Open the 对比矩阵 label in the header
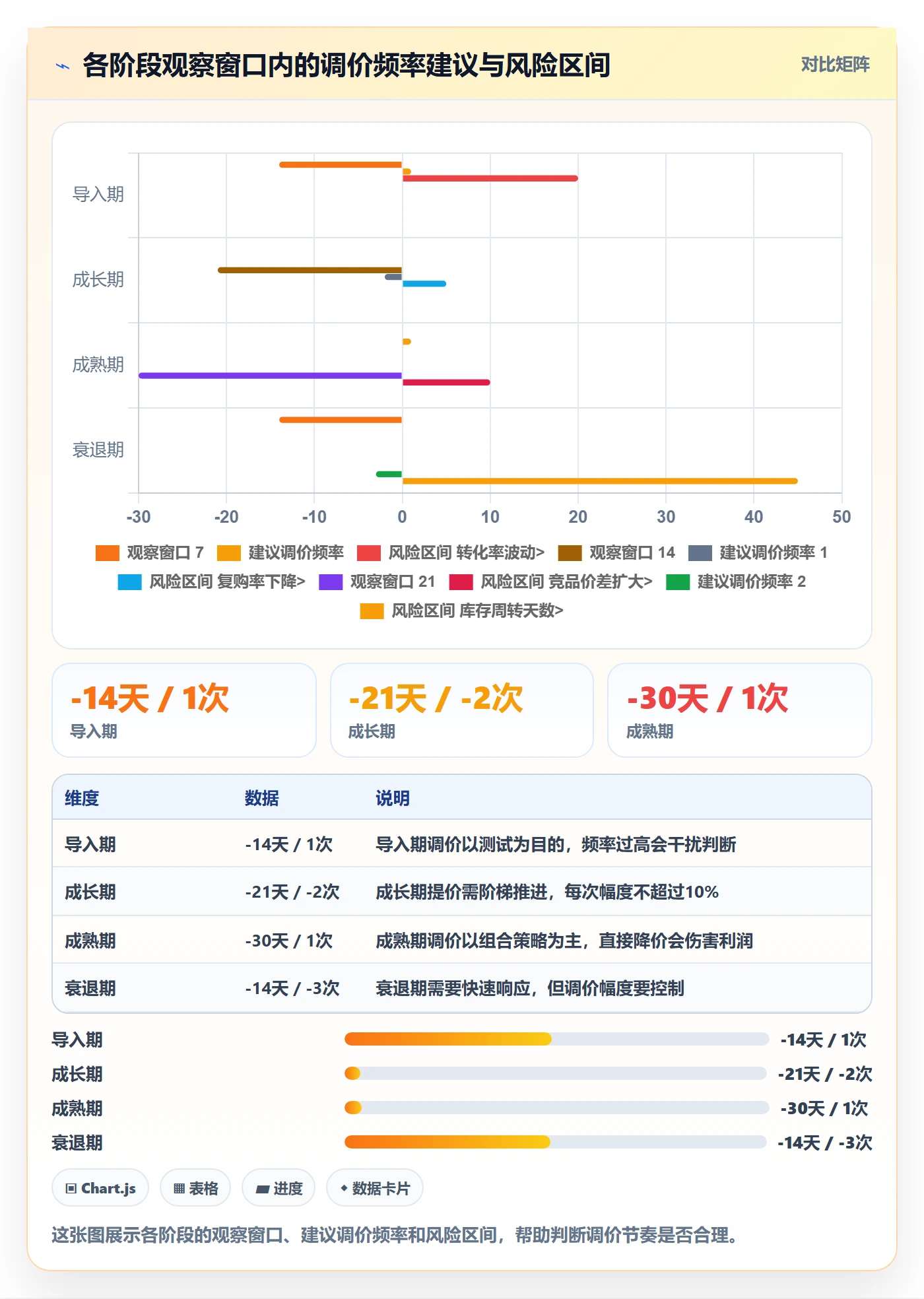 pos(835,65)
